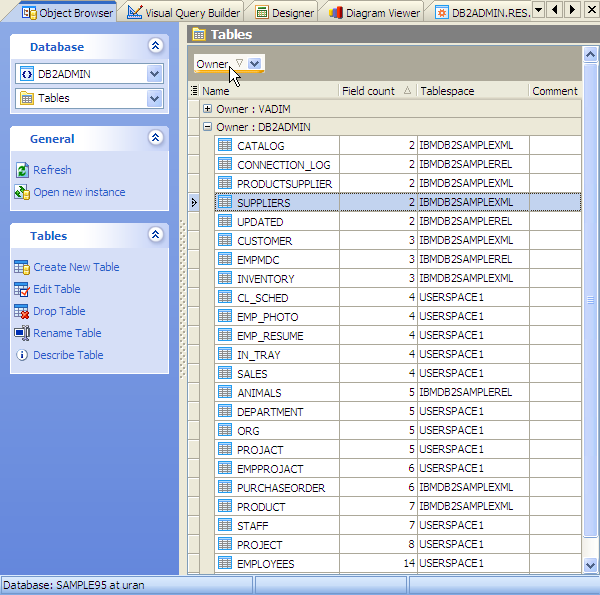Switch to the Visual Query Builder tab
Viewport: 600px width, 595px height.
pyautogui.click(x=184, y=13)
